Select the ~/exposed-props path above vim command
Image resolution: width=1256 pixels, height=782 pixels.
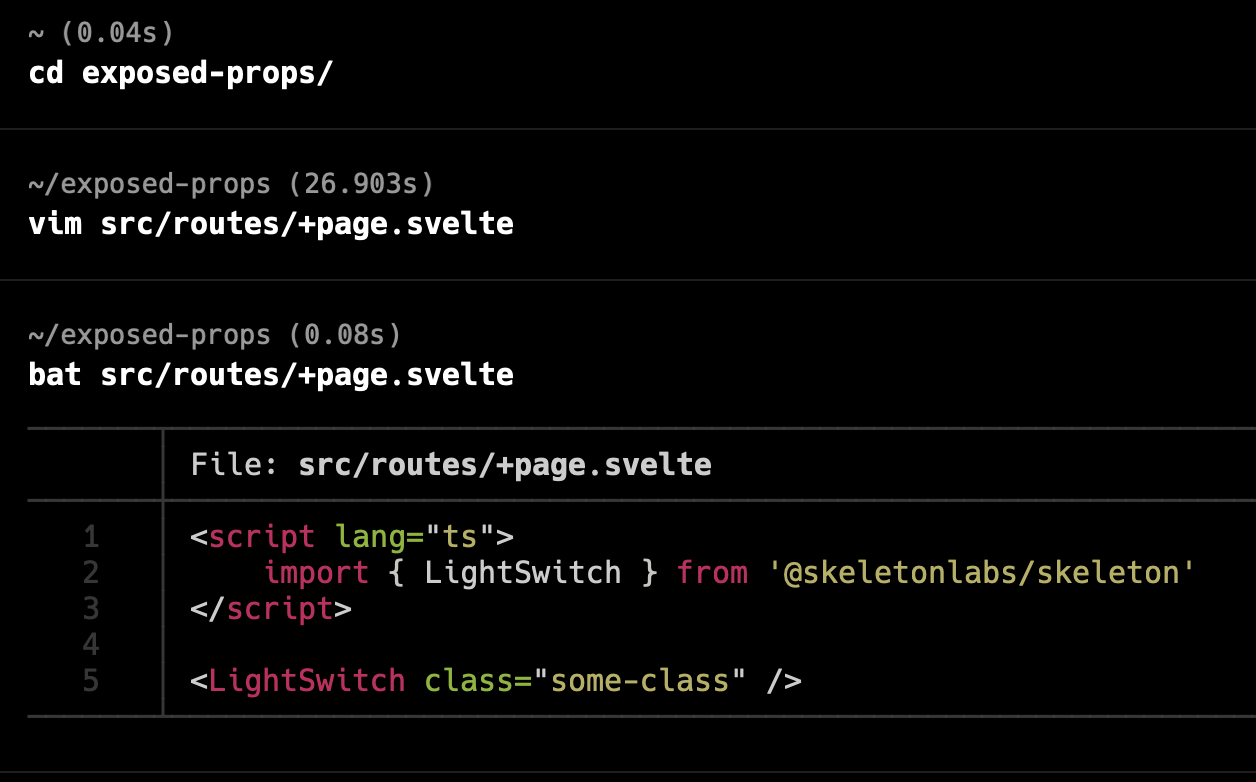tap(148, 183)
